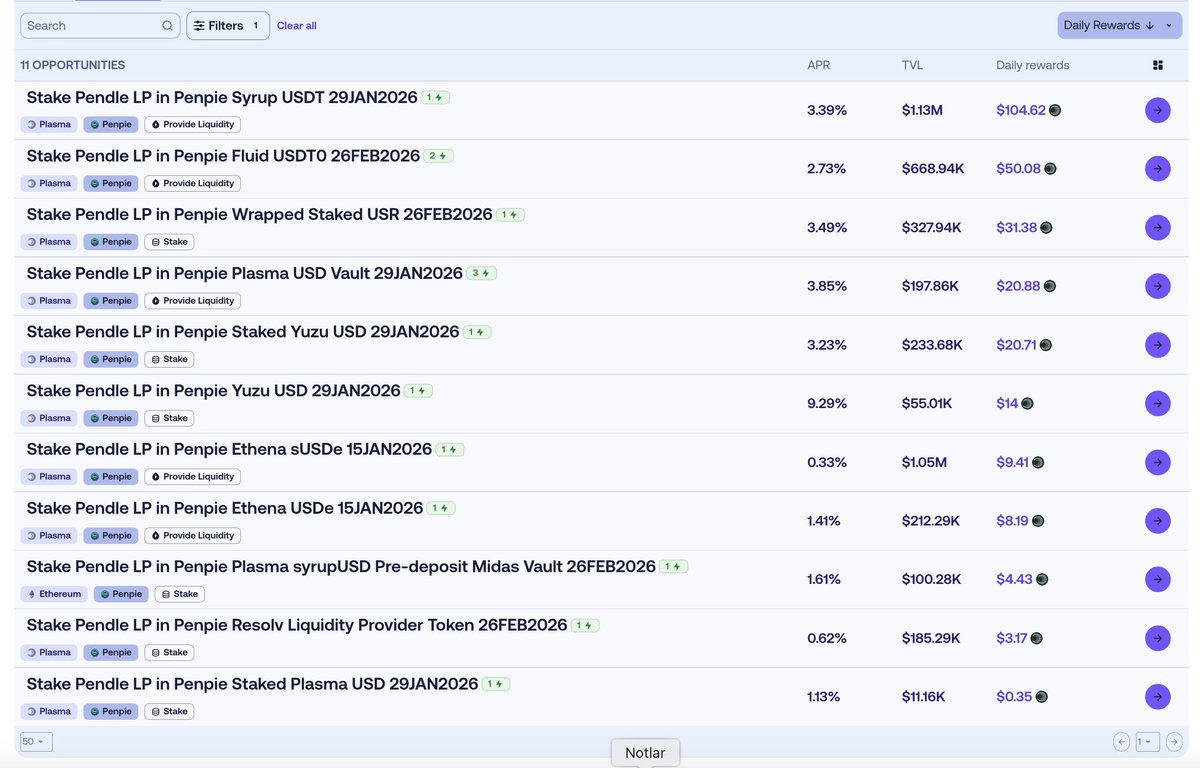Open Stake Pendle LP in Penpie Syrup USDT 29JAN2026
Viewport: 1200px width, 768px height.
222,98
